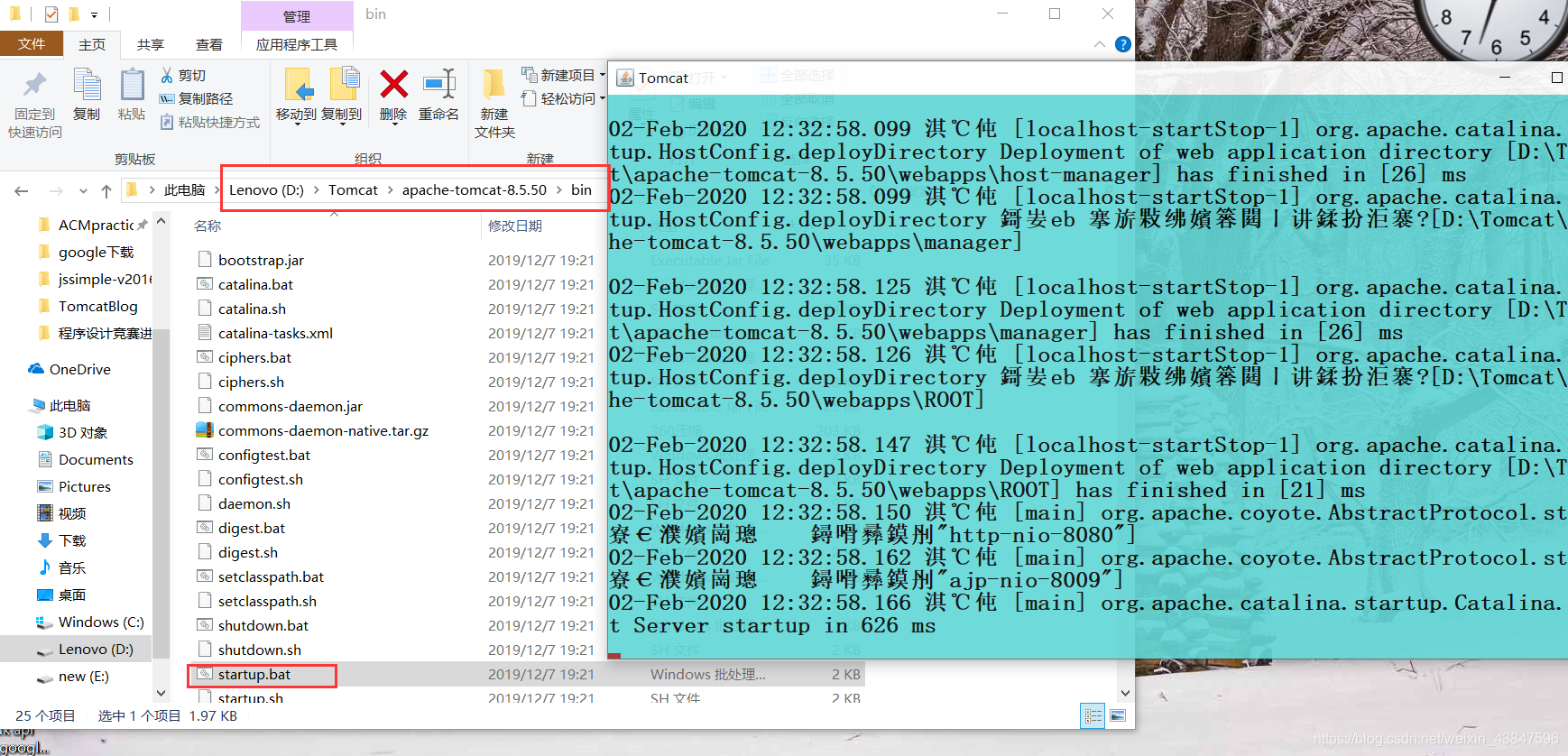Switch to Large icons view layout
1568x756 pixels.
click(x=1117, y=715)
